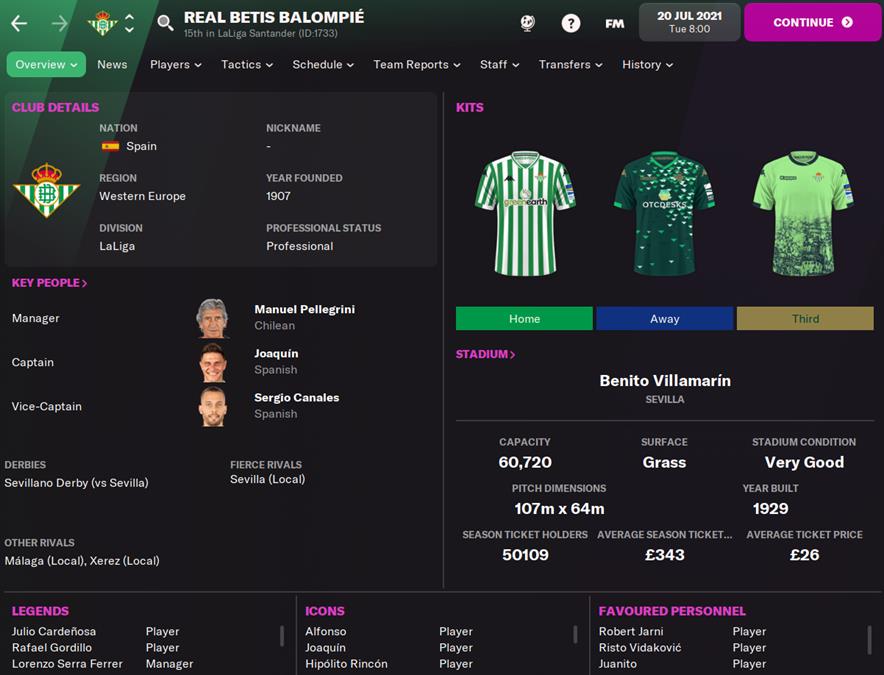
Task: Click the Legends list scrollbar
Action: pos(282,636)
